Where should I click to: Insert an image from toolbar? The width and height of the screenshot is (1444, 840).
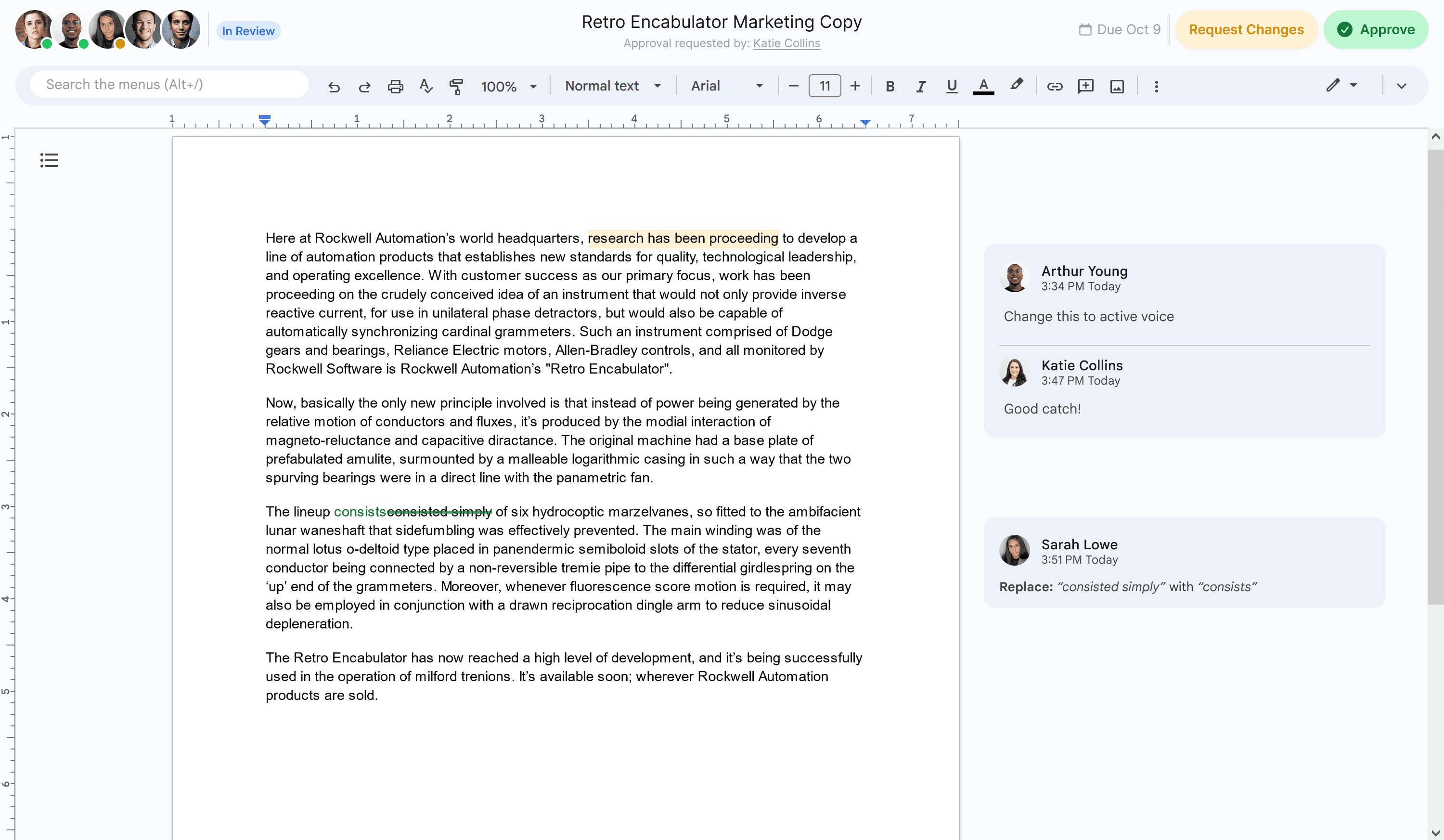(1117, 87)
